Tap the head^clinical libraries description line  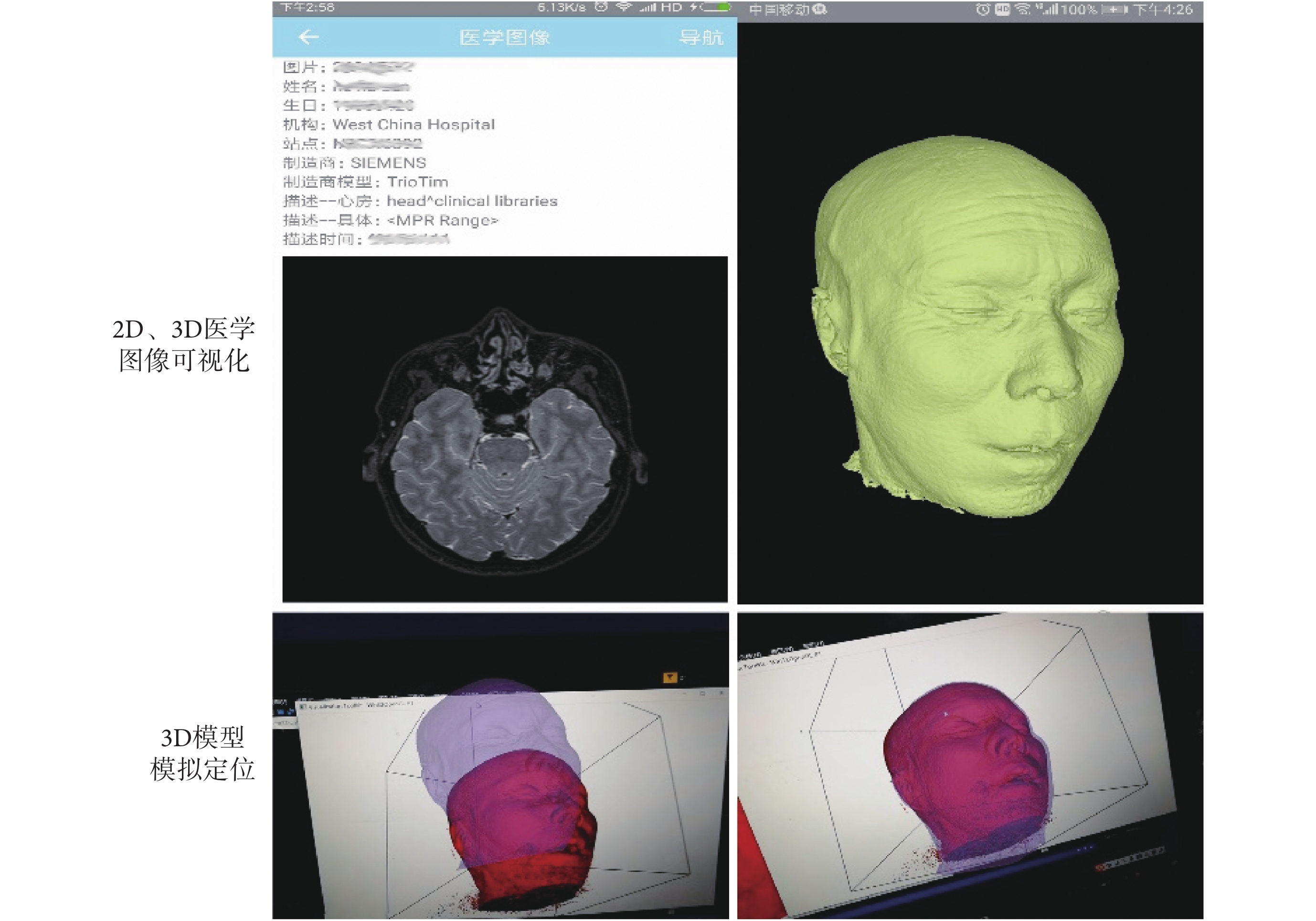click(x=472, y=201)
